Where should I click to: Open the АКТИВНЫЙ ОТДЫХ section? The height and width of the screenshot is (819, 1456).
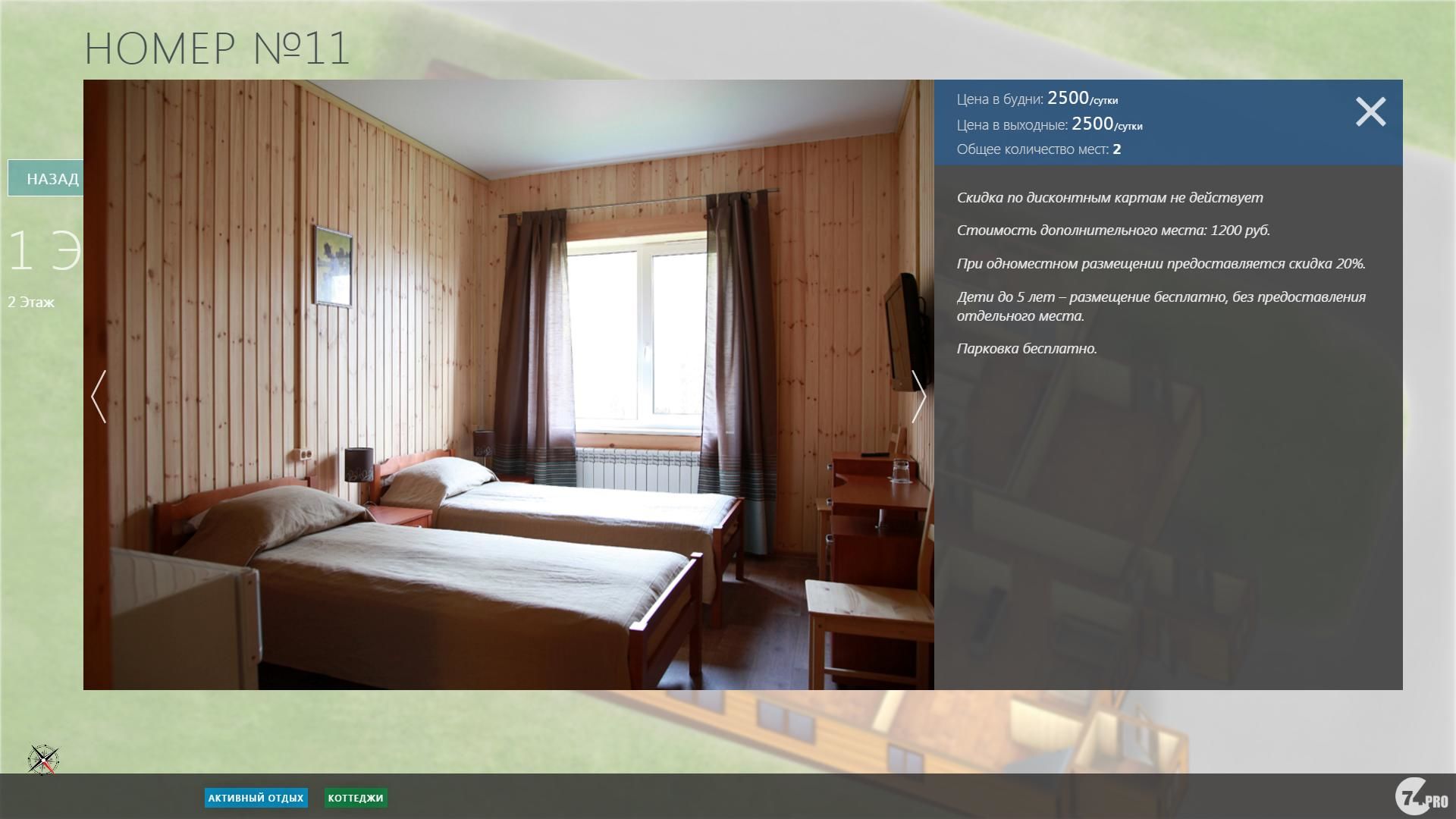point(256,798)
